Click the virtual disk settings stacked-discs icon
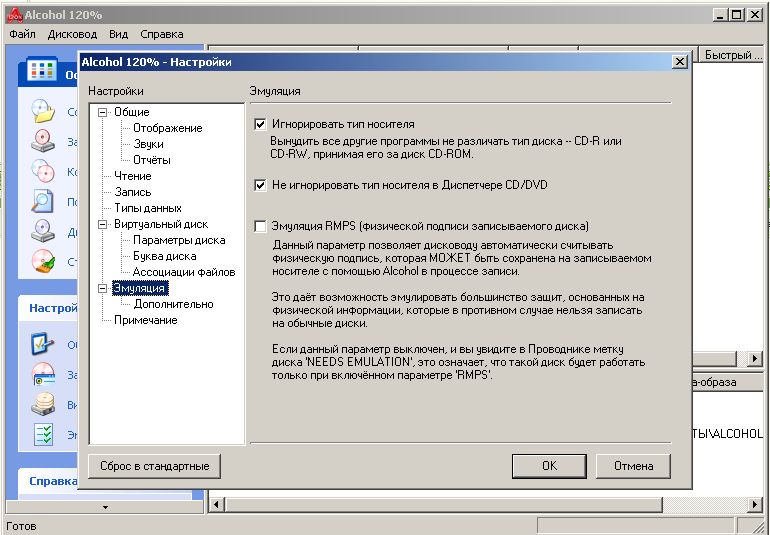 [x=43, y=404]
